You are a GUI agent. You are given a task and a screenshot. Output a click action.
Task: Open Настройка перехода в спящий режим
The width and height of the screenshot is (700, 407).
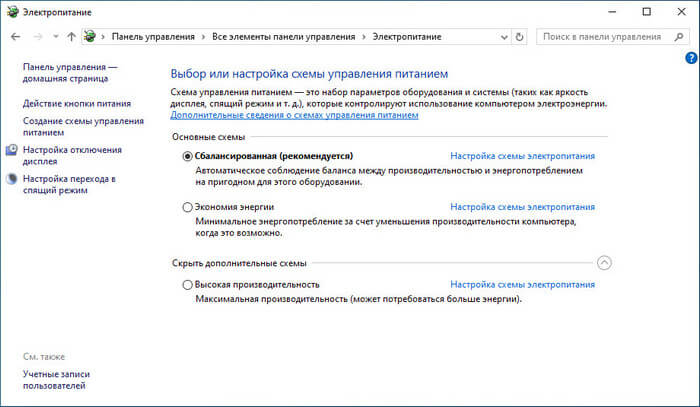(x=69, y=184)
